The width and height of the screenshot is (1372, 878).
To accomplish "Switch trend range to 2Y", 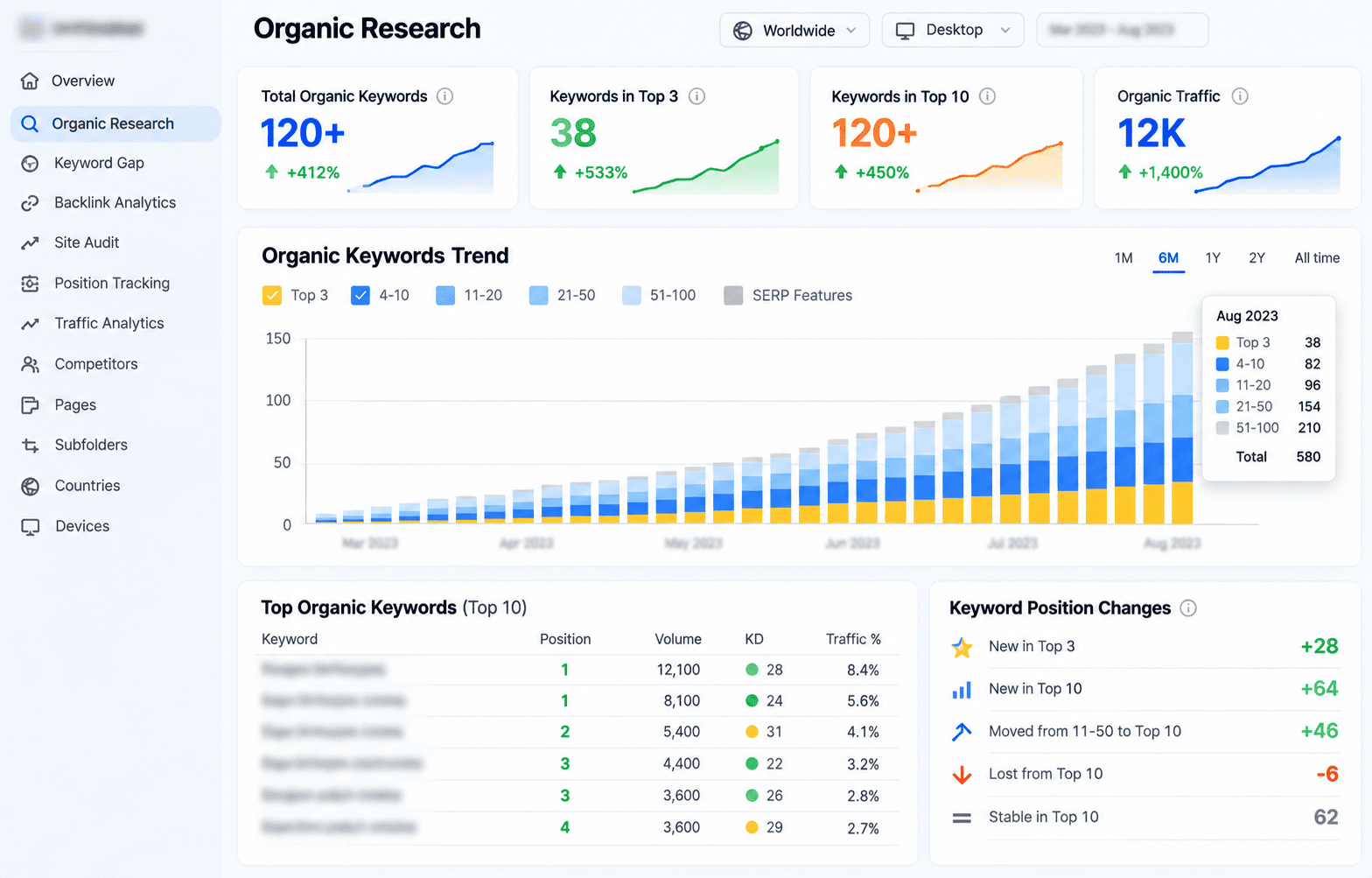I will tap(1256, 258).
